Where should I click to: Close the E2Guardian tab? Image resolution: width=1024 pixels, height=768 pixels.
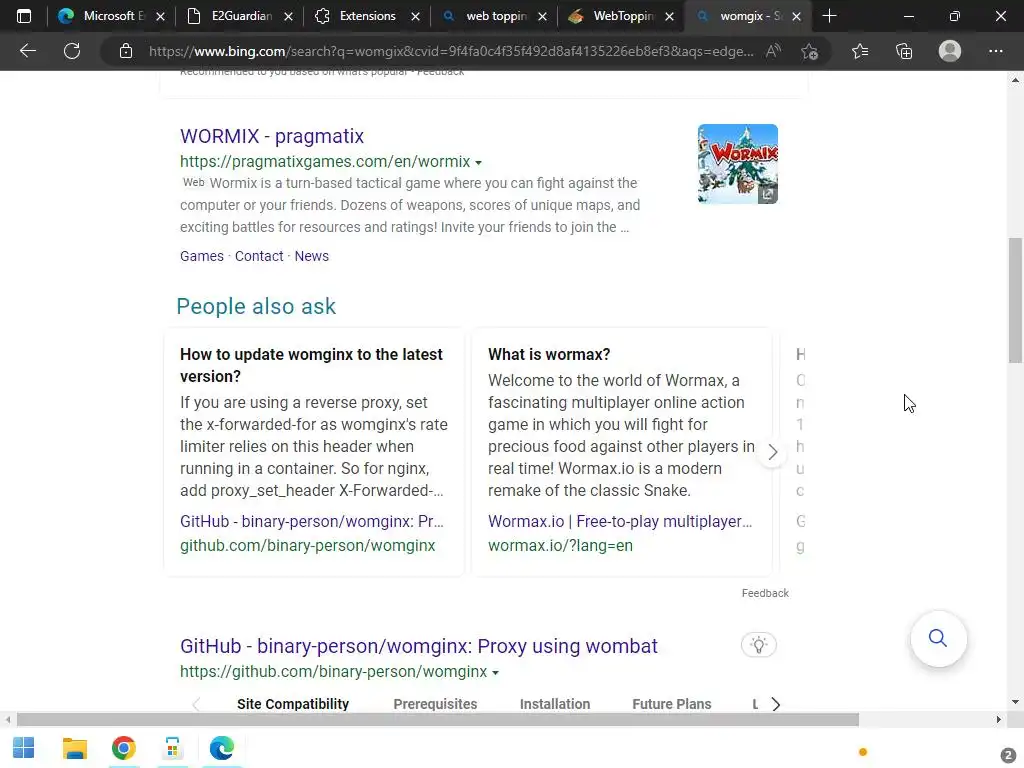point(288,16)
